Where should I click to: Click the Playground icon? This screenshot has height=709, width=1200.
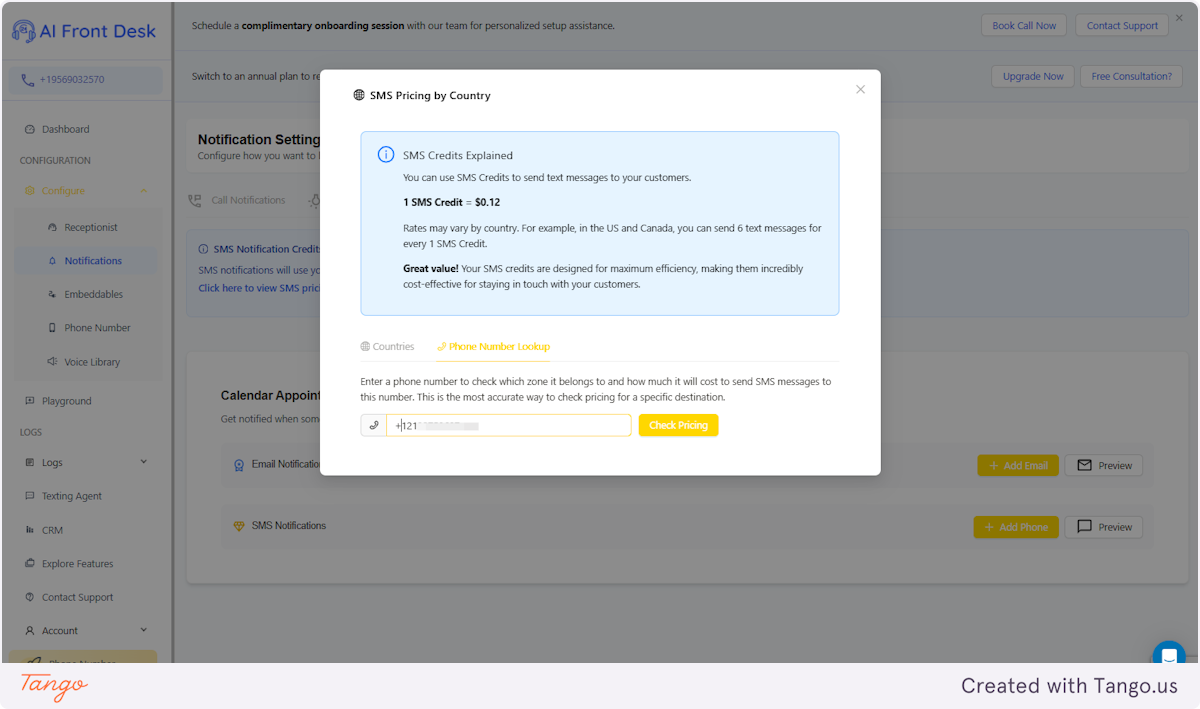point(29,401)
